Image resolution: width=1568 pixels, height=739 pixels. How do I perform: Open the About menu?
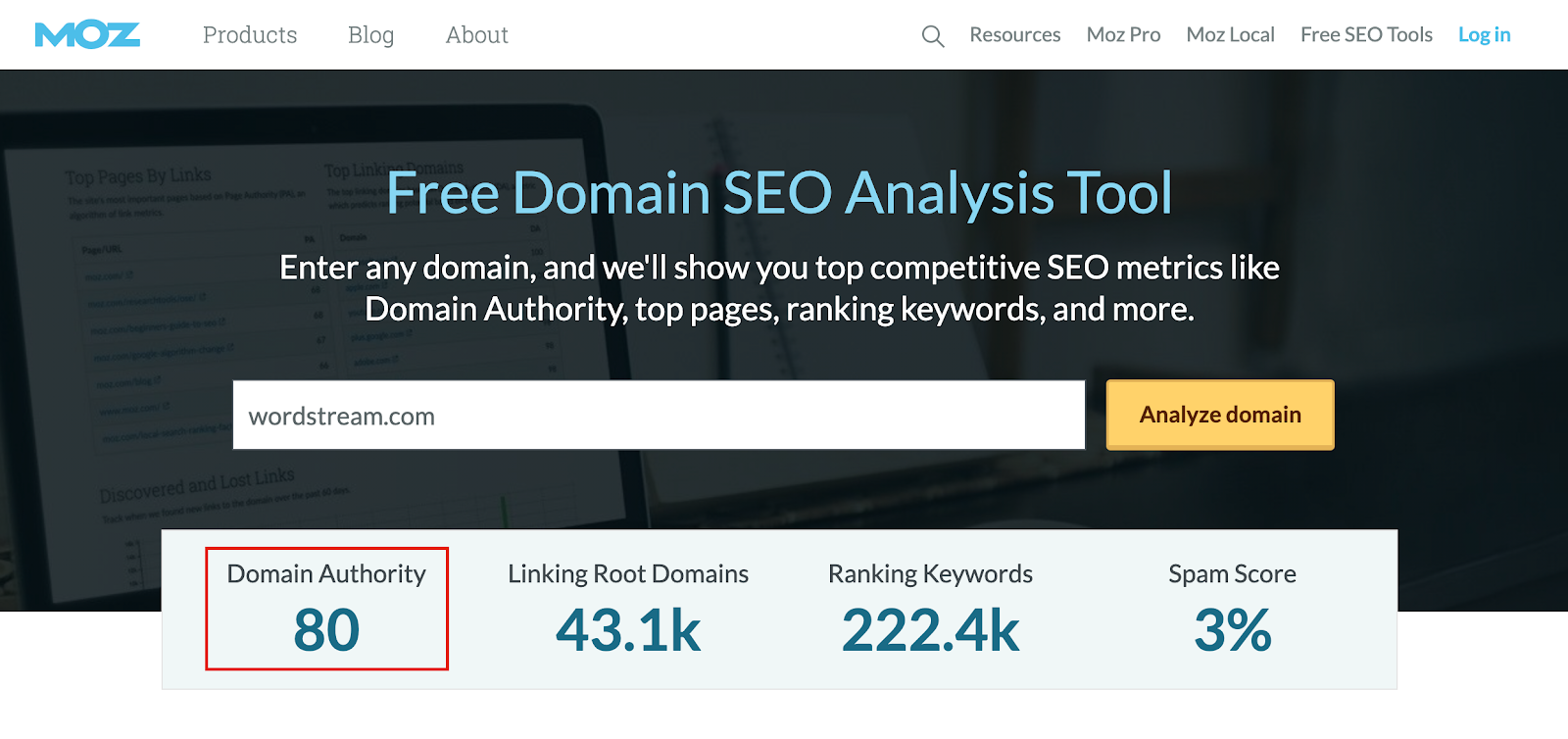click(477, 35)
